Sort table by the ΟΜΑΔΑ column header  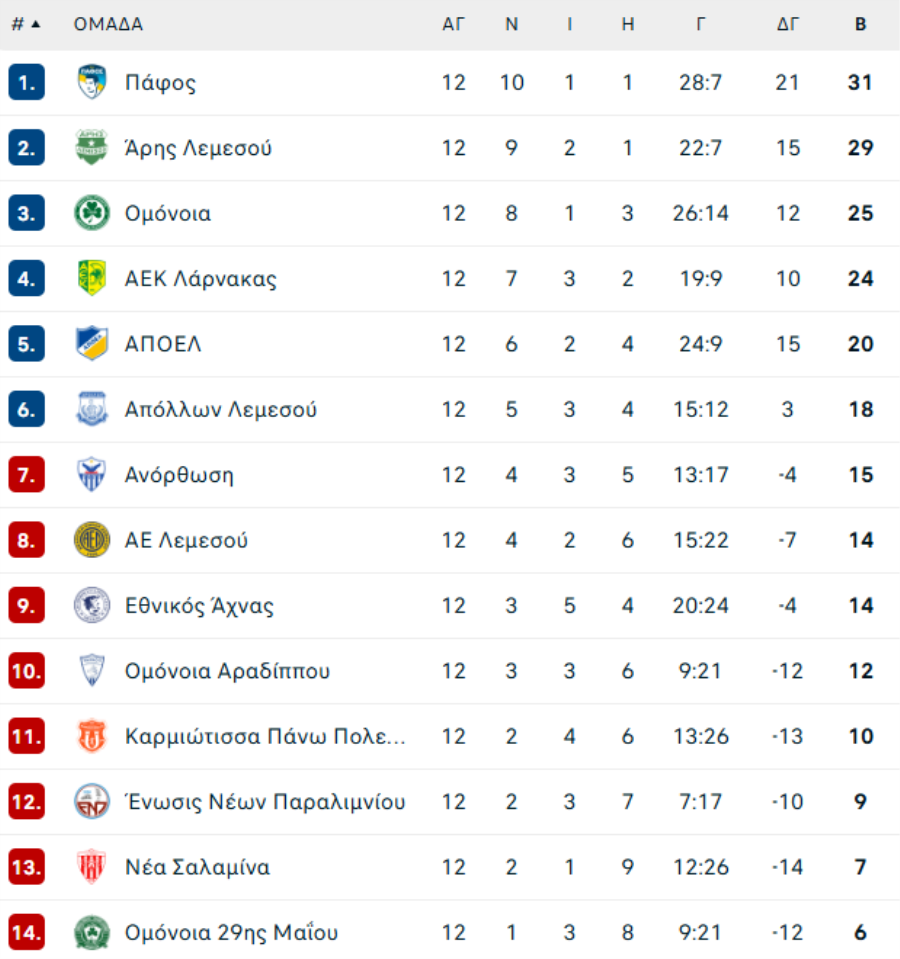coord(108,24)
